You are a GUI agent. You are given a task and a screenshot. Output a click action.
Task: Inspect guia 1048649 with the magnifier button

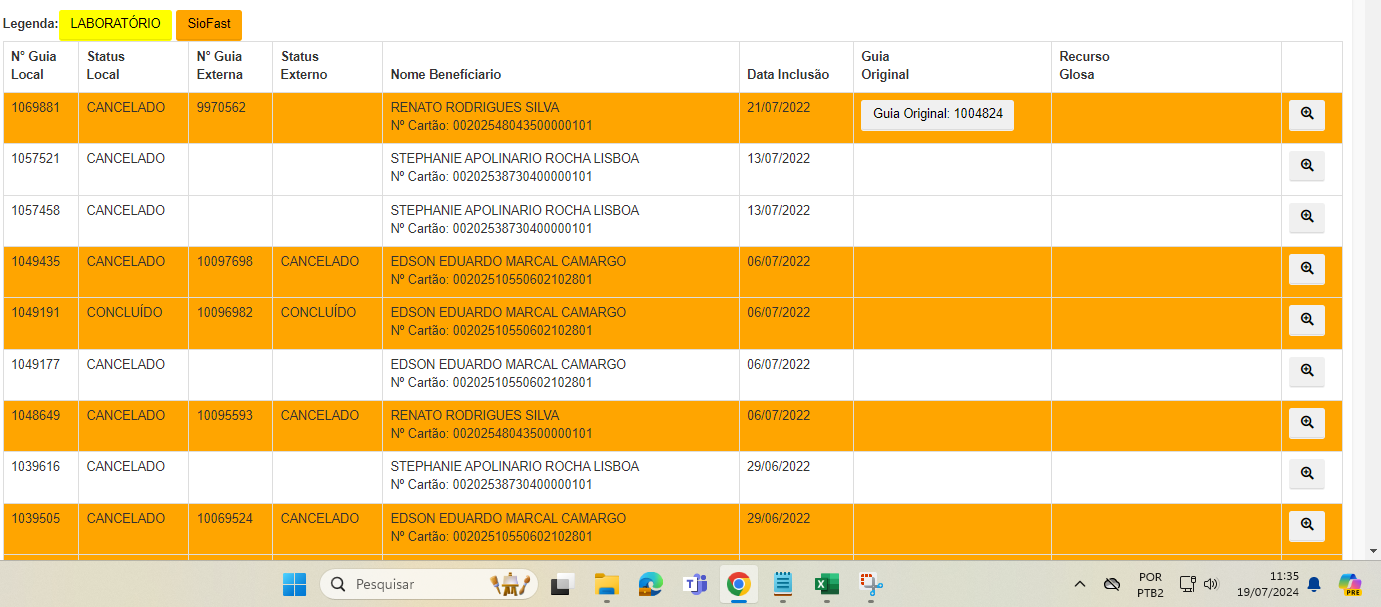point(1306,423)
